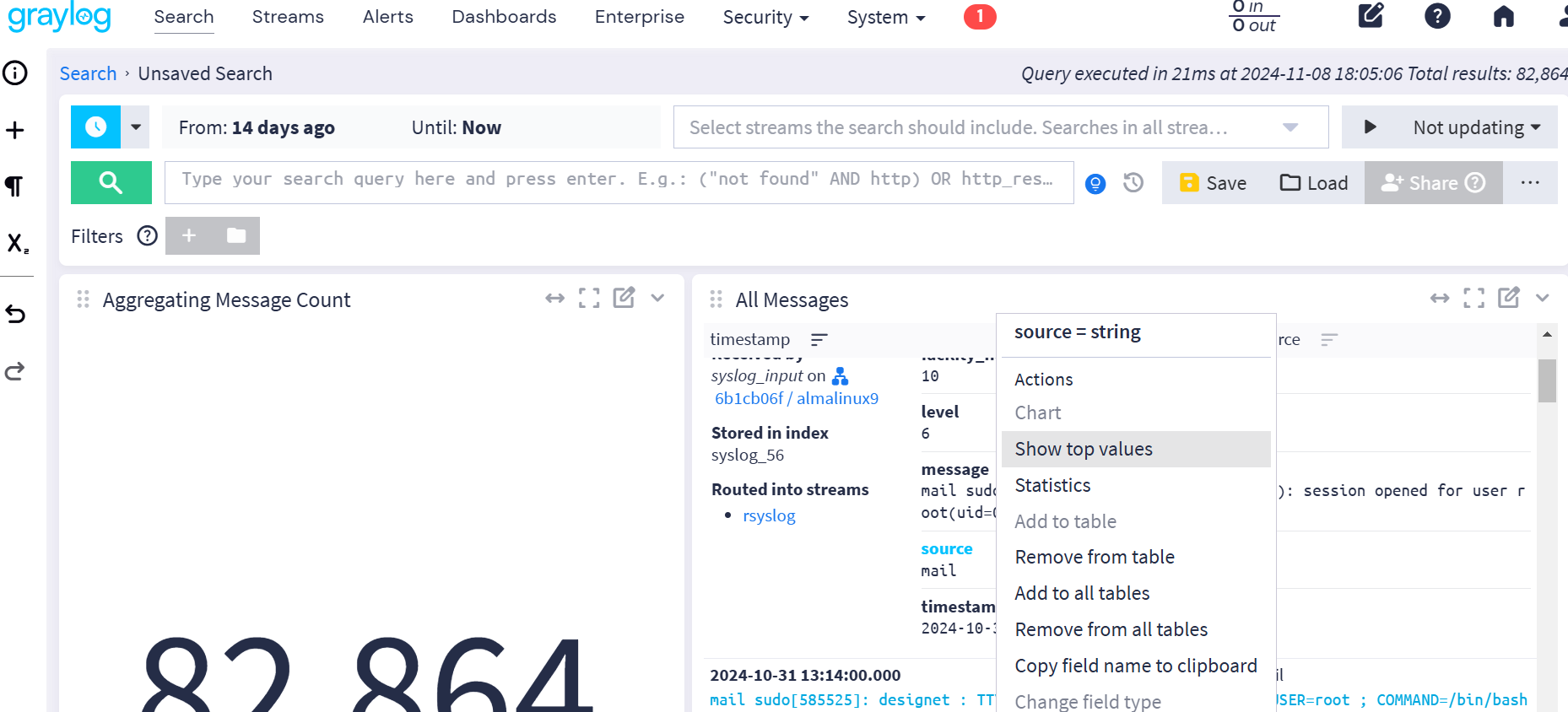The width and height of the screenshot is (1568, 712).
Task: Toggle sort on the timestamp column
Action: point(819,339)
